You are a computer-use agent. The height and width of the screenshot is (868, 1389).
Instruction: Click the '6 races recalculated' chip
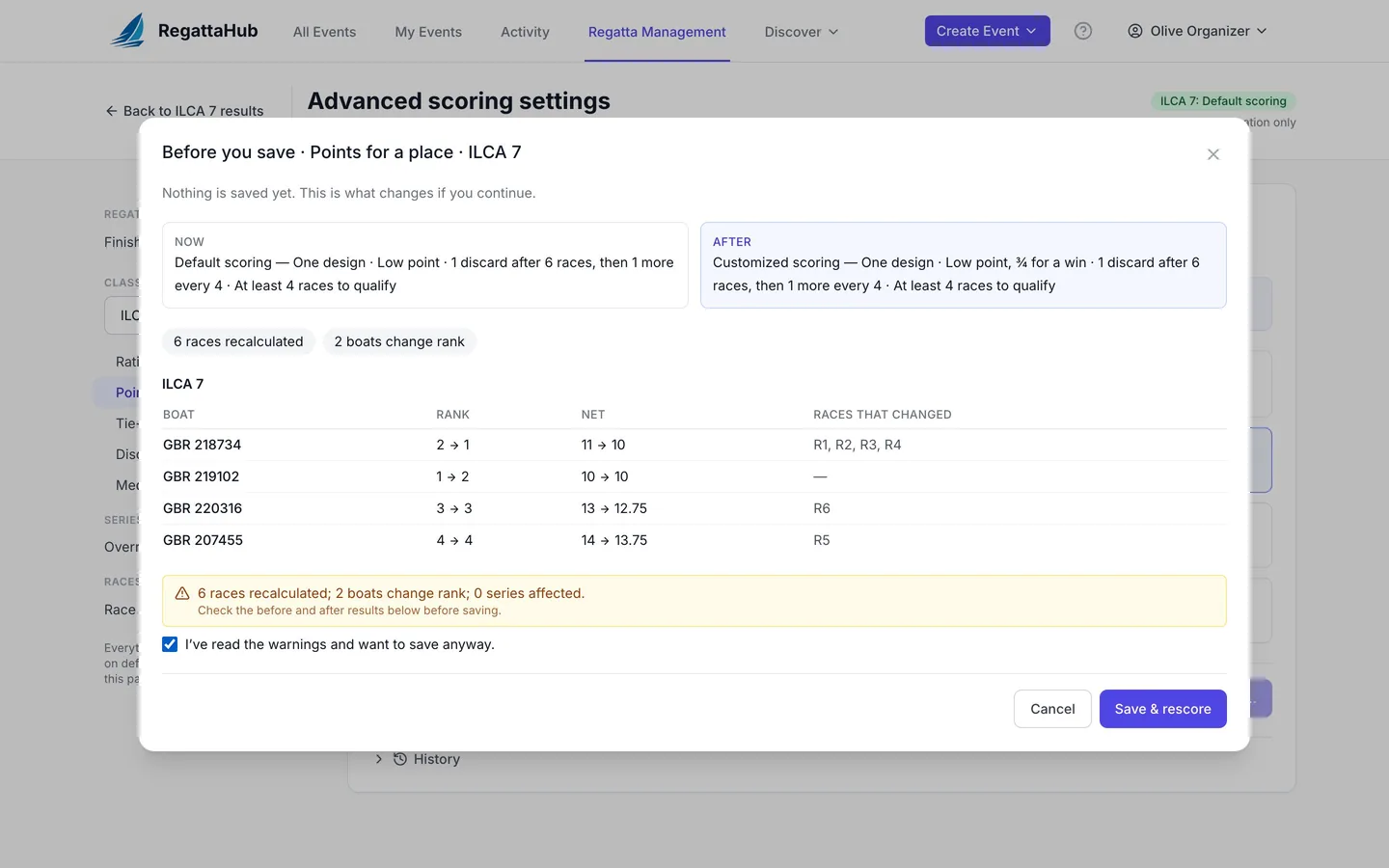click(x=238, y=341)
